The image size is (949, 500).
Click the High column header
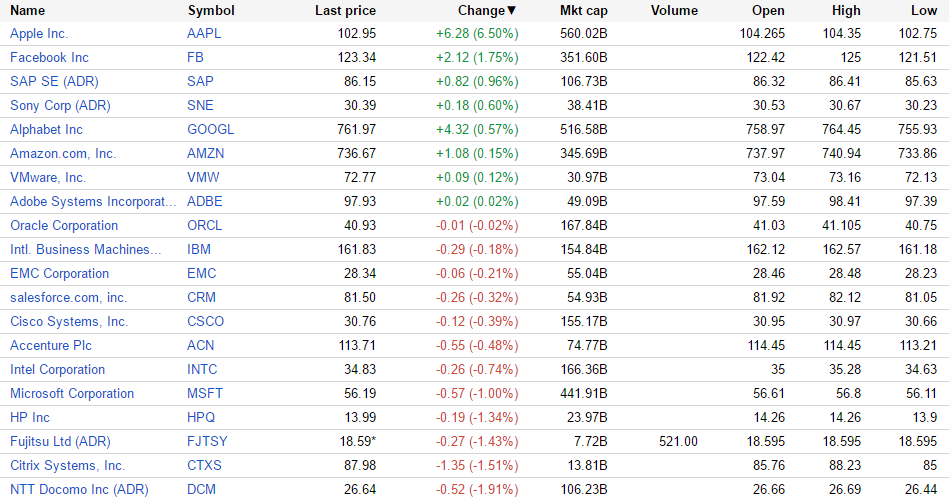[845, 10]
